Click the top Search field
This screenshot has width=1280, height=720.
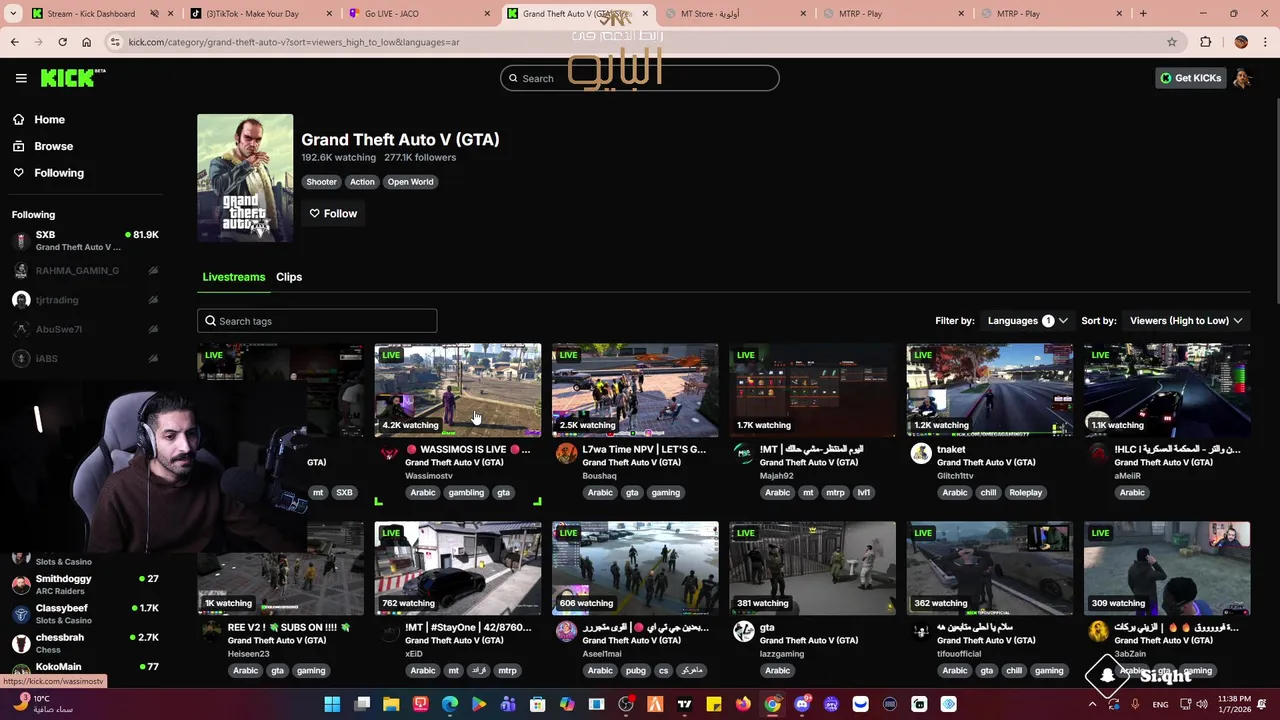click(640, 78)
